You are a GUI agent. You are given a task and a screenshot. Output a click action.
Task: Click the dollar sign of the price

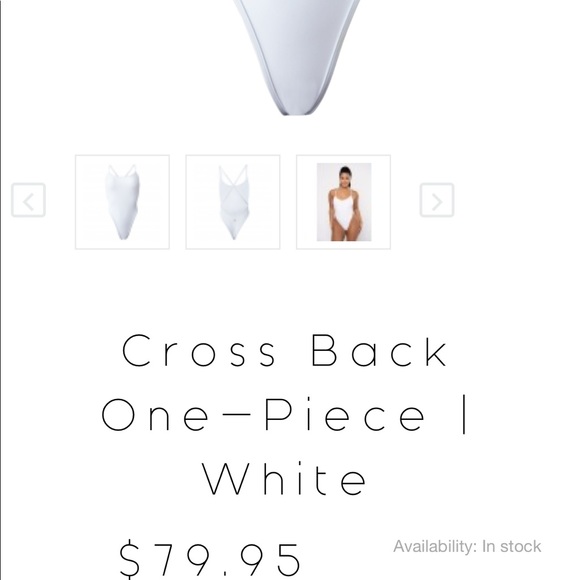129,559
